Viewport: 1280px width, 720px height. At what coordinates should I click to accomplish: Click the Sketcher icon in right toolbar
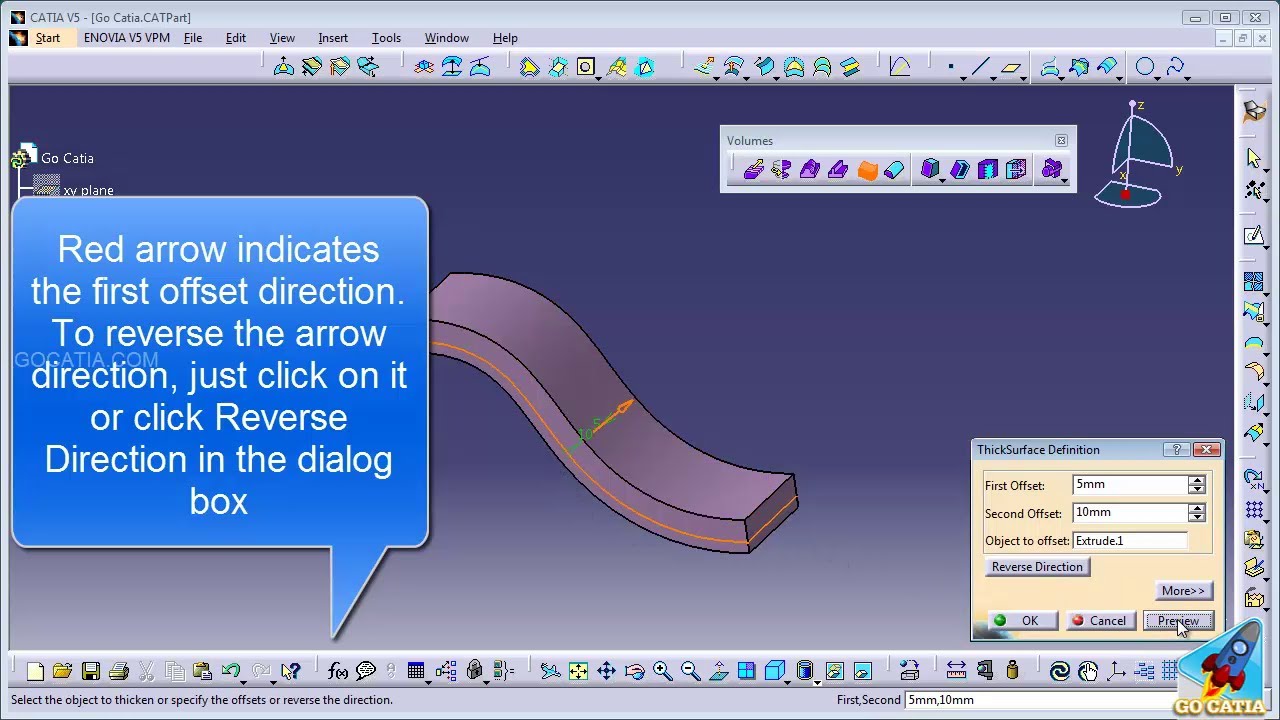(1254, 236)
